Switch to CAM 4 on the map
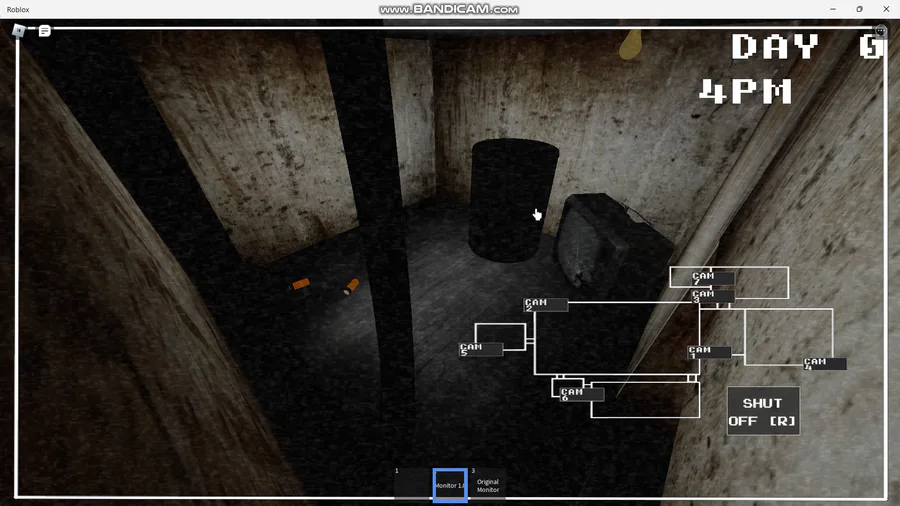 pyautogui.click(x=825, y=364)
